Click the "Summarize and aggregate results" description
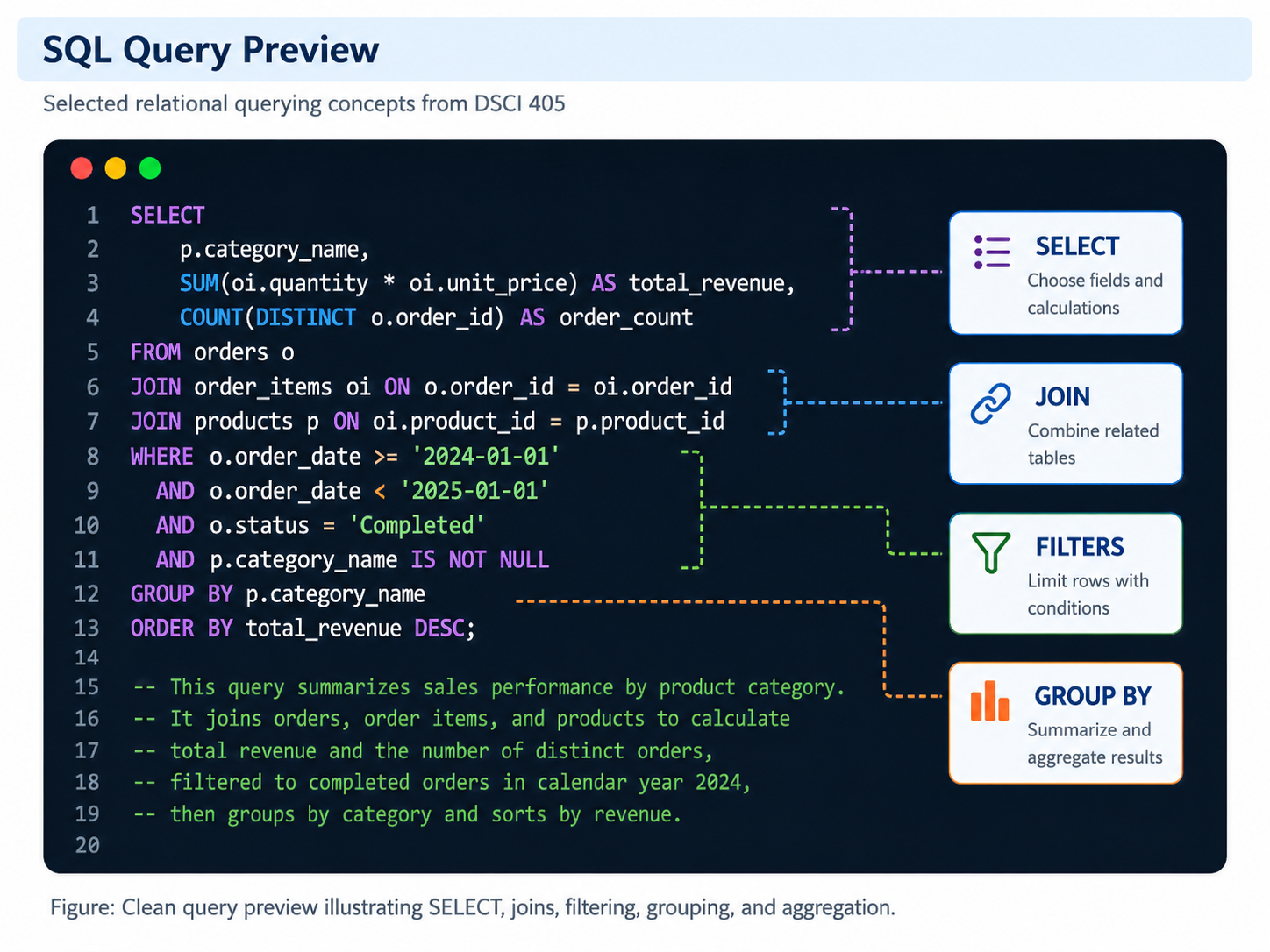1270x952 pixels. pyautogui.click(x=1095, y=743)
